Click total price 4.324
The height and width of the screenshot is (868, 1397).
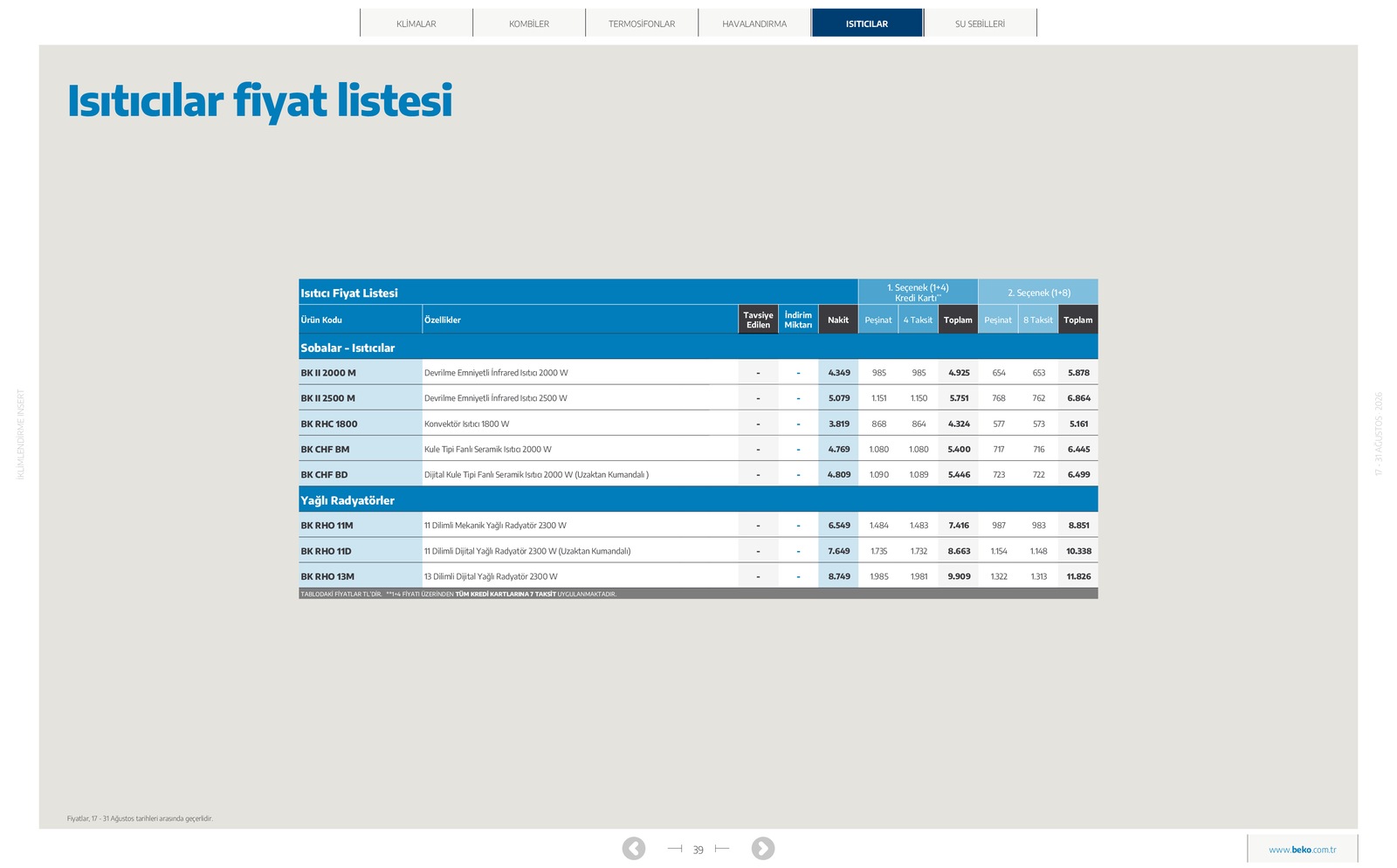959,424
